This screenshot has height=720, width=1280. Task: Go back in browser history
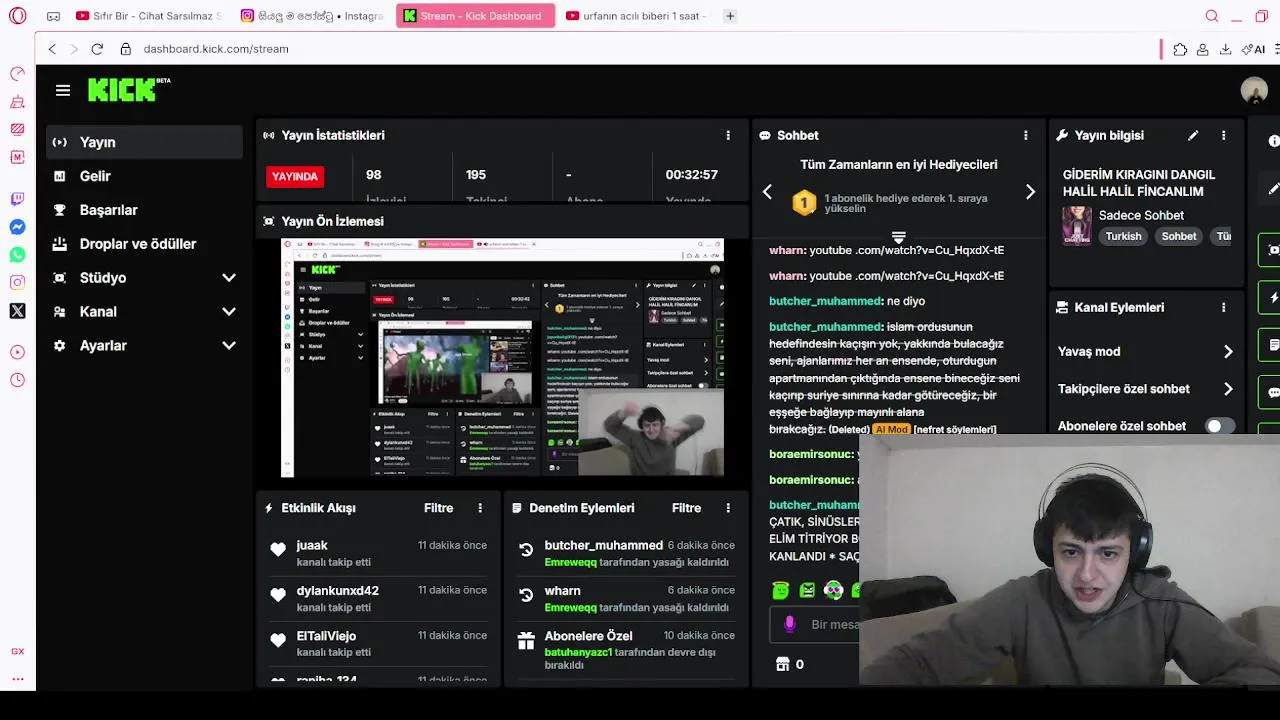point(52,48)
